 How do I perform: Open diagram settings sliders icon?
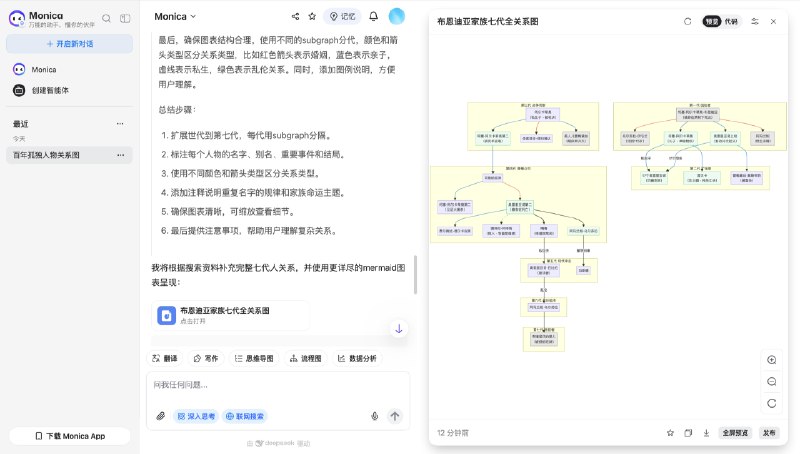[755, 21]
